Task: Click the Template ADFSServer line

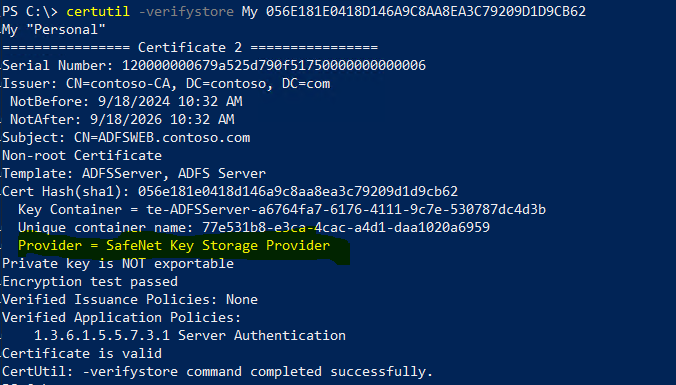Action: pyautogui.click(x=134, y=173)
